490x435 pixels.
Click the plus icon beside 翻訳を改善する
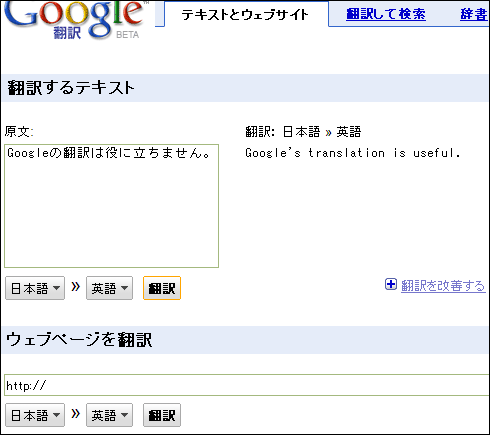[391, 284]
